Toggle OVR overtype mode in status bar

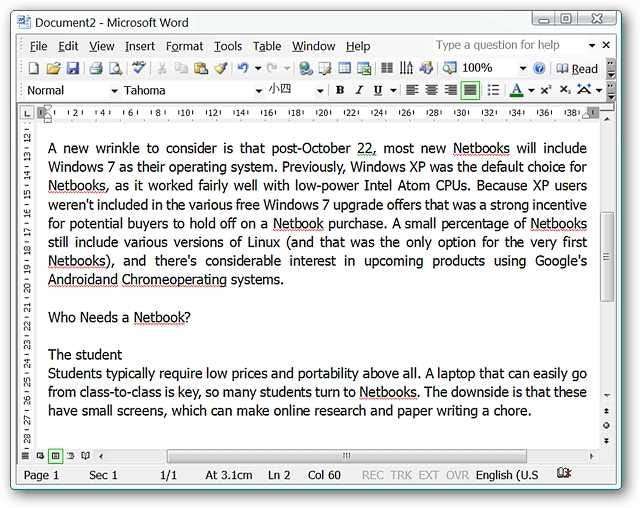pyautogui.click(x=457, y=475)
